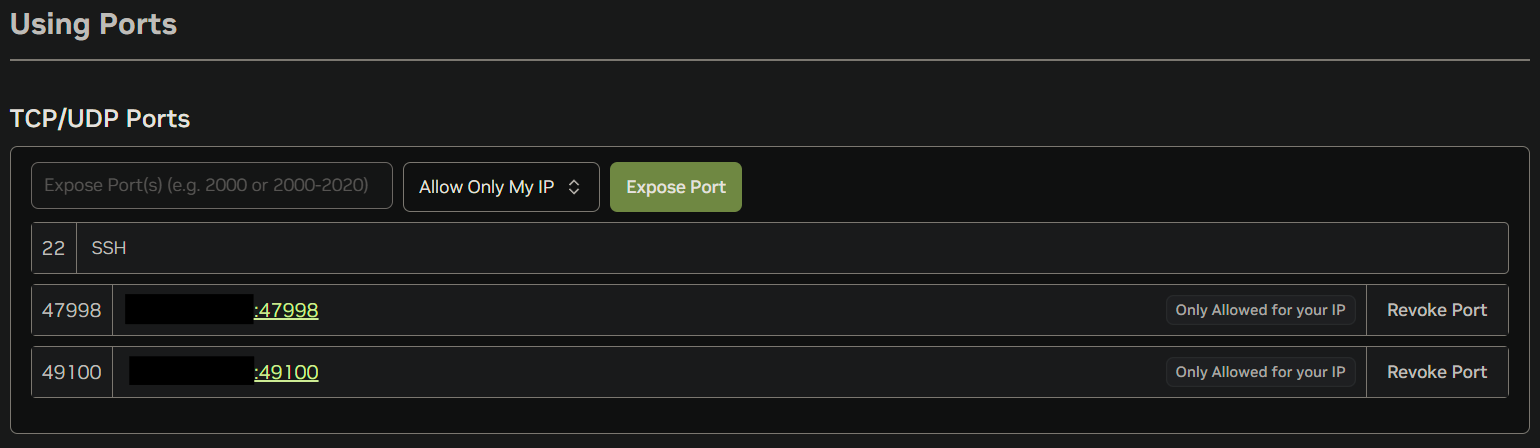The height and width of the screenshot is (448, 1540).
Task: Click the empty area of SSH row
Action: pyautogui.click(x=800, y=248)
